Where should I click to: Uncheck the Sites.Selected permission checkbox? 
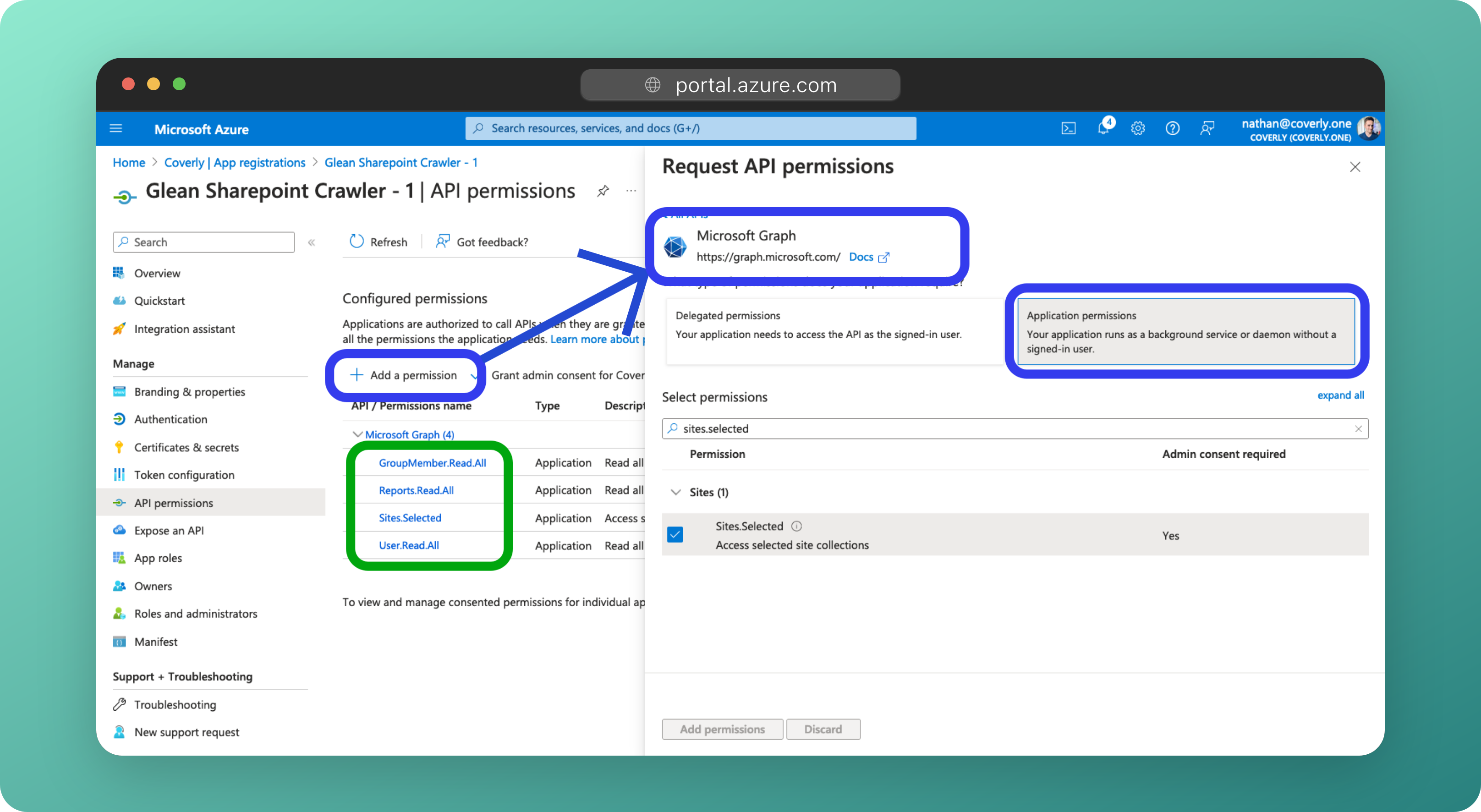[x=675, y=535]
